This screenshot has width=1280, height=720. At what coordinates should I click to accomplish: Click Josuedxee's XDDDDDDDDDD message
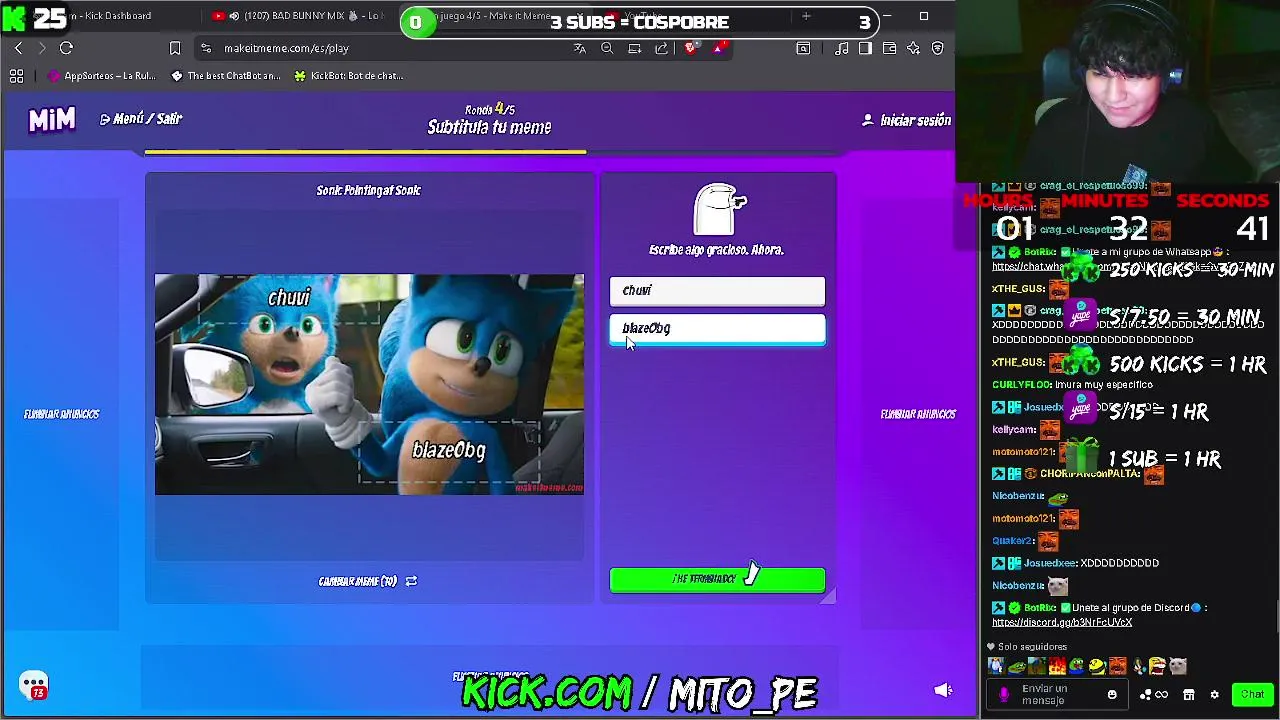coord(1119,563)
